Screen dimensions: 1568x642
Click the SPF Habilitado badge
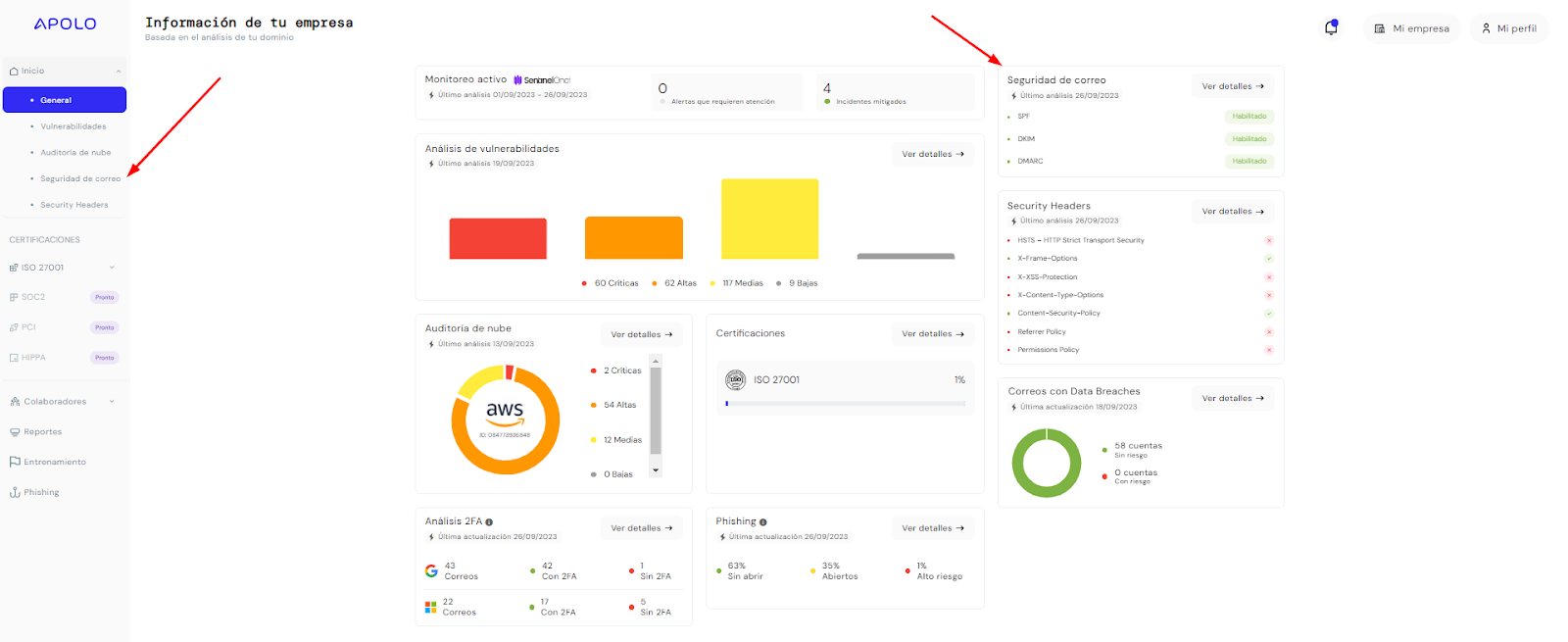[1249, 117]
